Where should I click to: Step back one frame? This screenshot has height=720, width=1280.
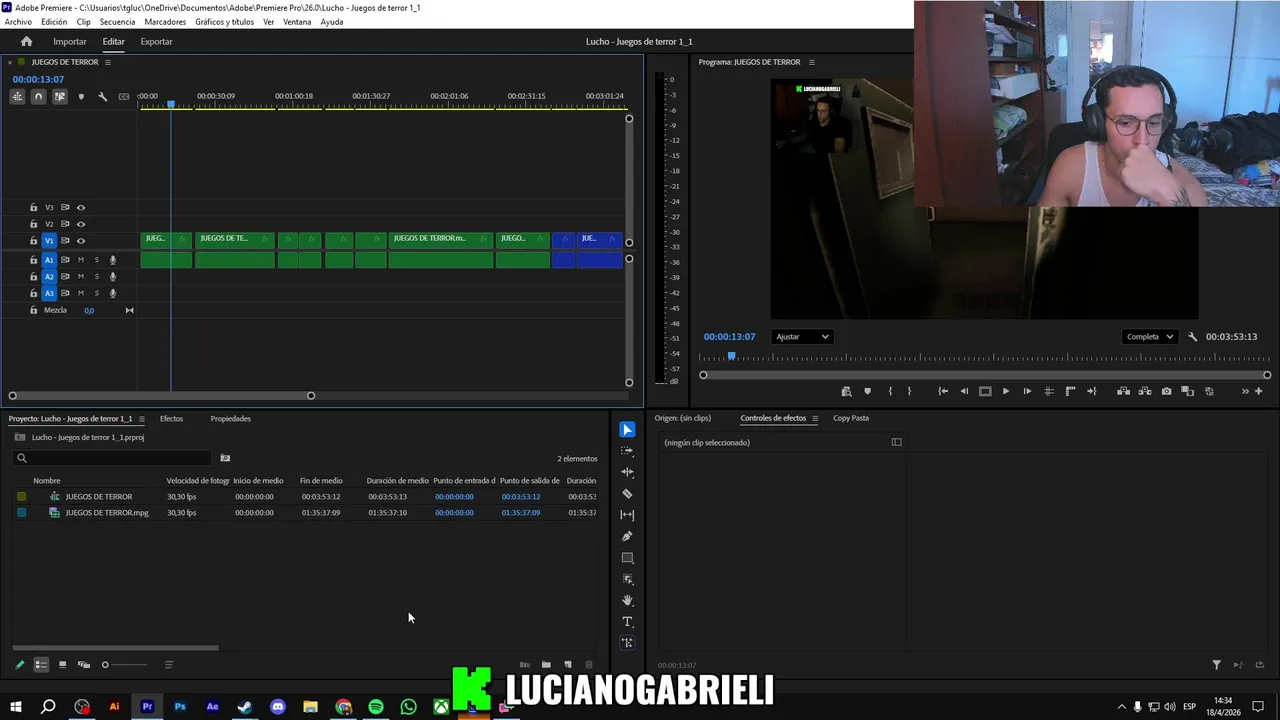pos(964,391)
